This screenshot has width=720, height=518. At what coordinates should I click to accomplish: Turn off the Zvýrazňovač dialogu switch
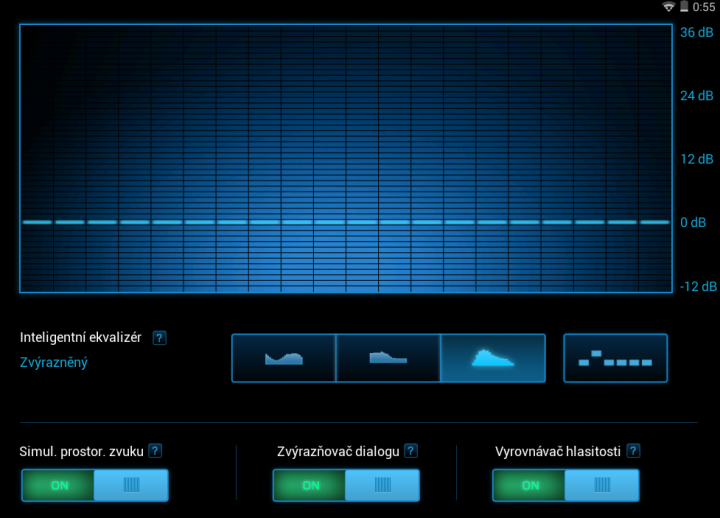[x=346, y=485]
